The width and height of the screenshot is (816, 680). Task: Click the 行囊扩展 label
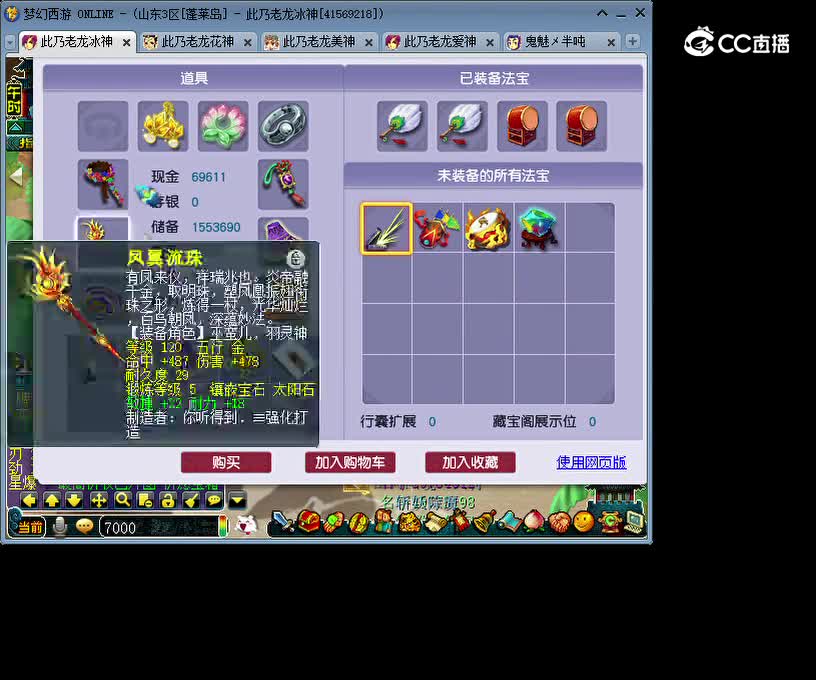tap(388, 421)
